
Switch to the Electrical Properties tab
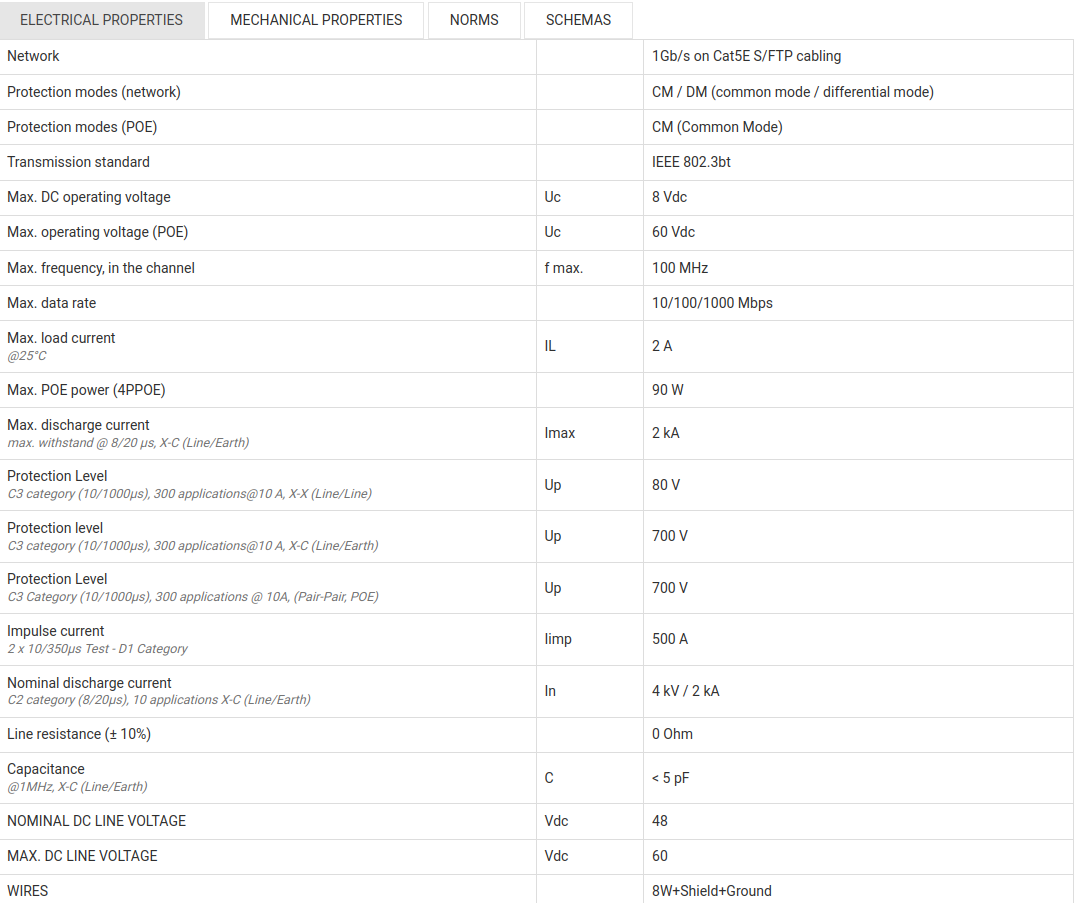pyautogui.click(x=102, y=20)
